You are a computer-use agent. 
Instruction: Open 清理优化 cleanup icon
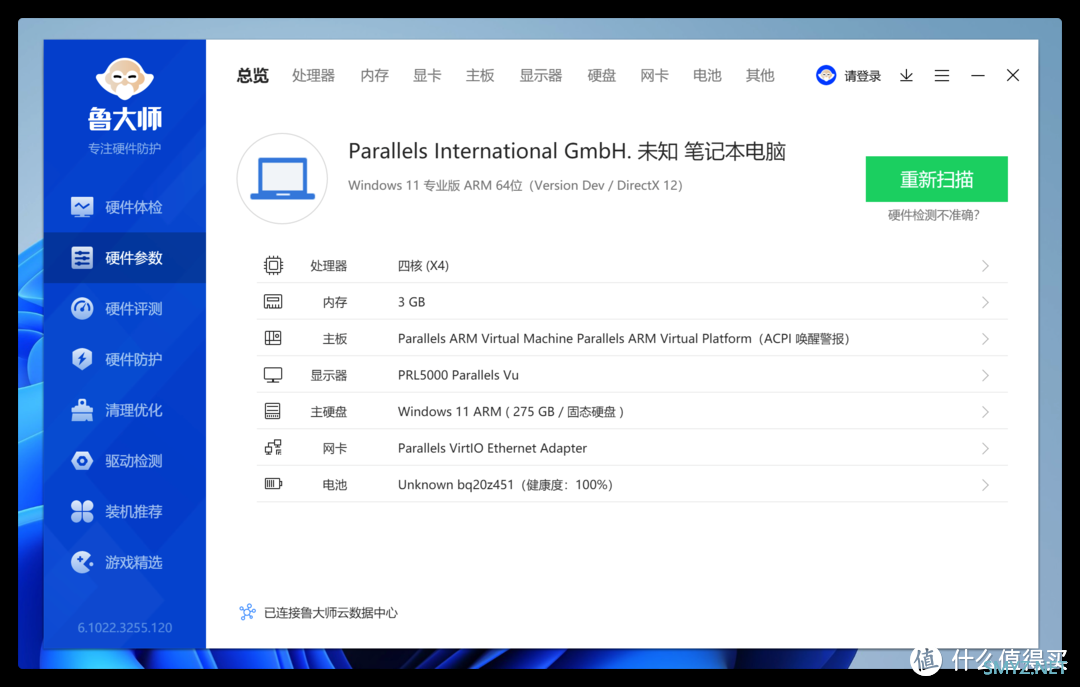pos(82,410)
